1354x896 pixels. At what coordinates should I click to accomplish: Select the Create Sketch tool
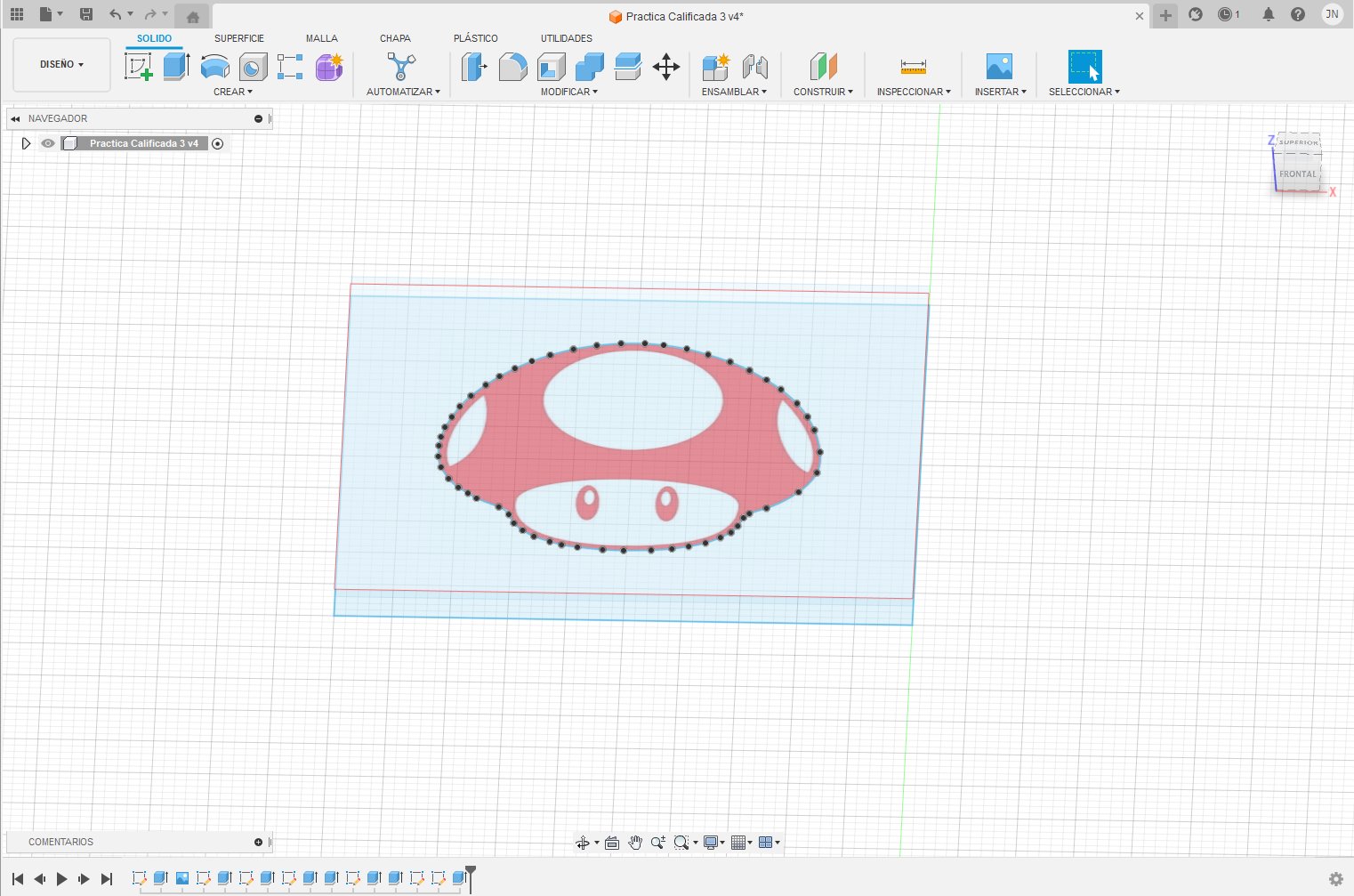138,67
